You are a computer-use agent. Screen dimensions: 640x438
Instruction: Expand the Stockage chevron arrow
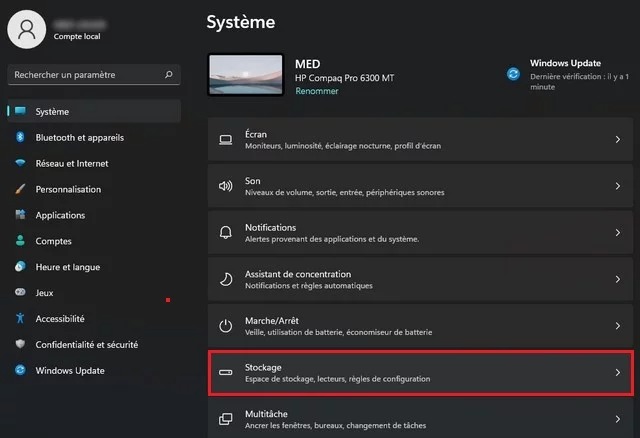[617, 373]
